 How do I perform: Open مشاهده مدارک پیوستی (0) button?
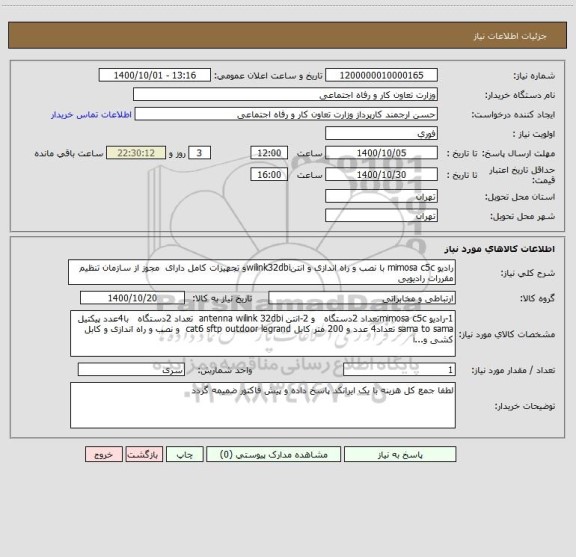[x=274, y=454]
